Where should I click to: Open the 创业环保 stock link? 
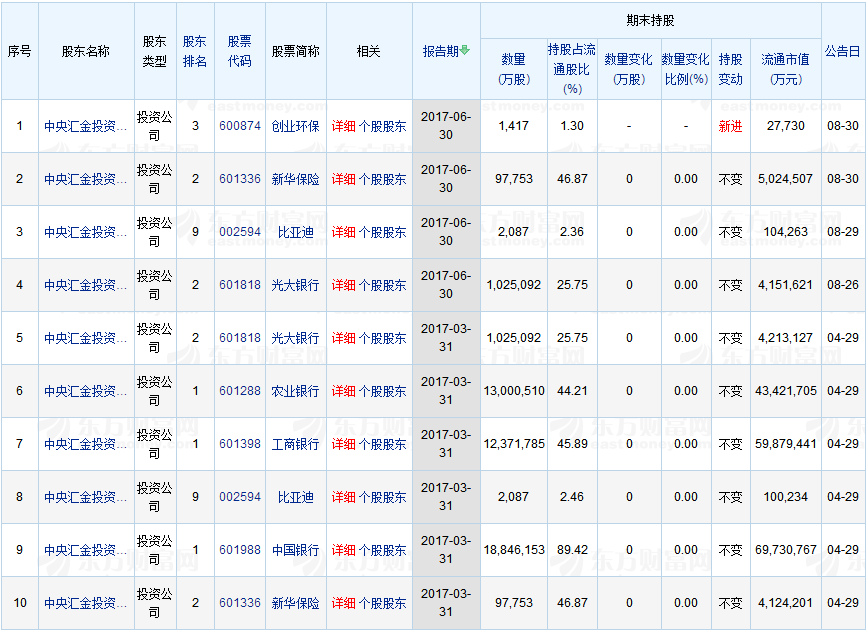pyautogui.click(x=296, y=126)
